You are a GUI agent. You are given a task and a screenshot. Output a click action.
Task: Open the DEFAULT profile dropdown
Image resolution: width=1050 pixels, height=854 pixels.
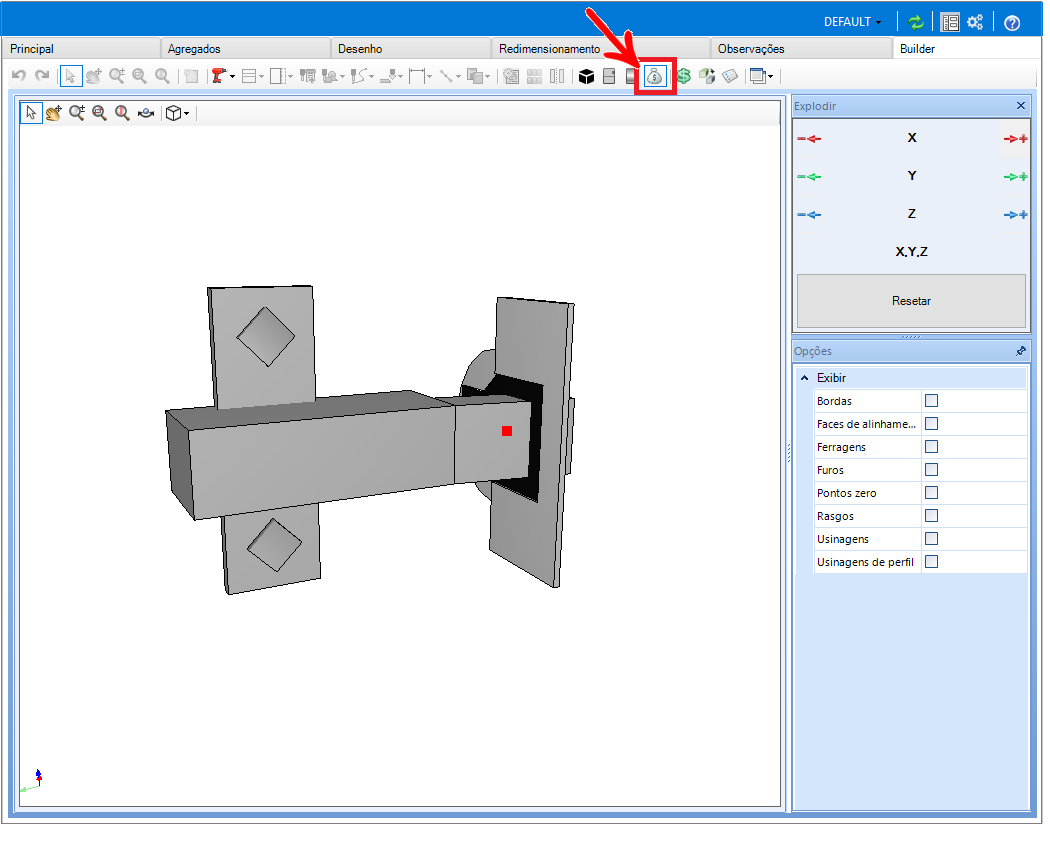click(852, 22)
